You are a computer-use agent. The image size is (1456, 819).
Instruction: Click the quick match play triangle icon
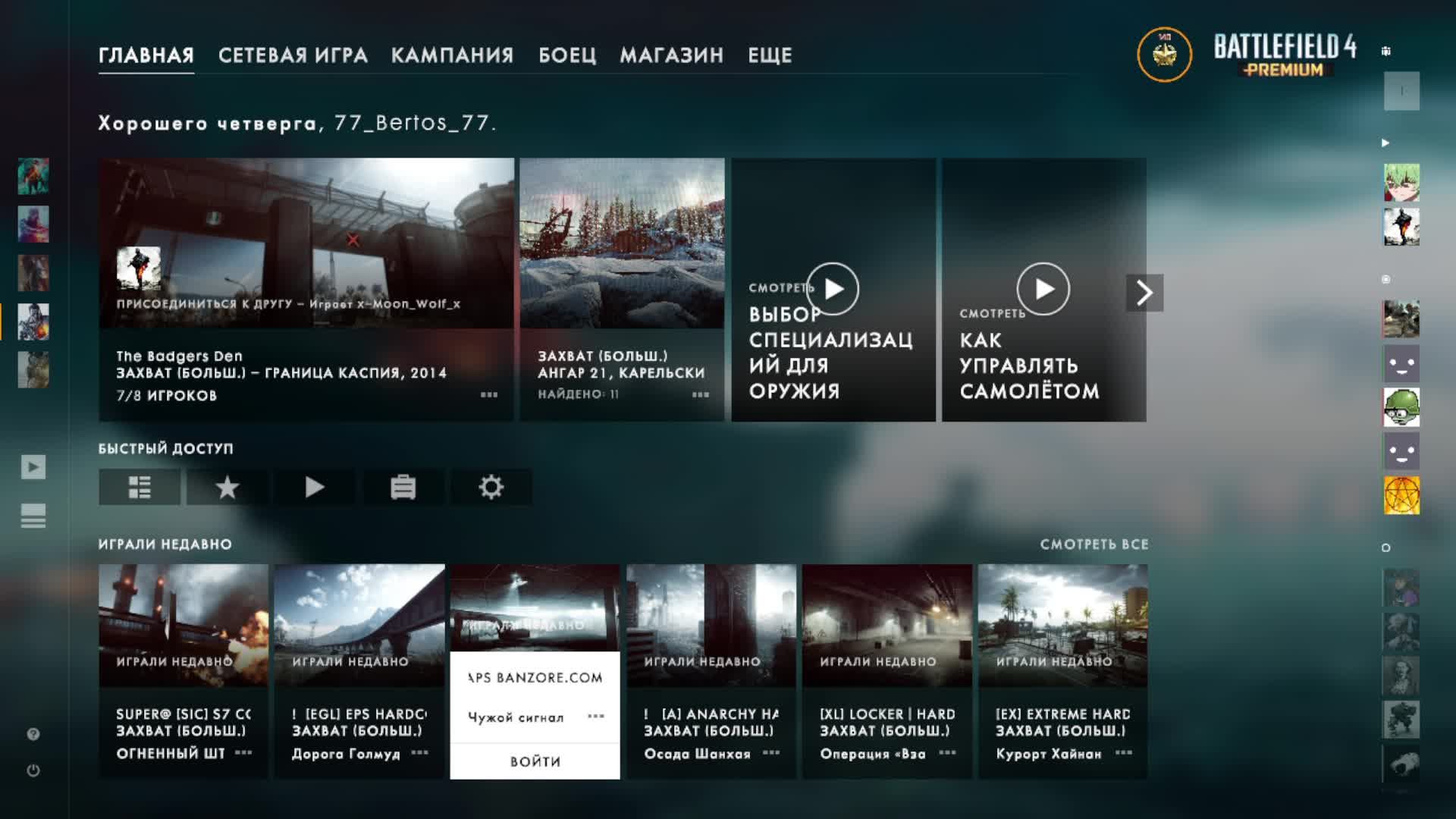[x=315, y=487]
